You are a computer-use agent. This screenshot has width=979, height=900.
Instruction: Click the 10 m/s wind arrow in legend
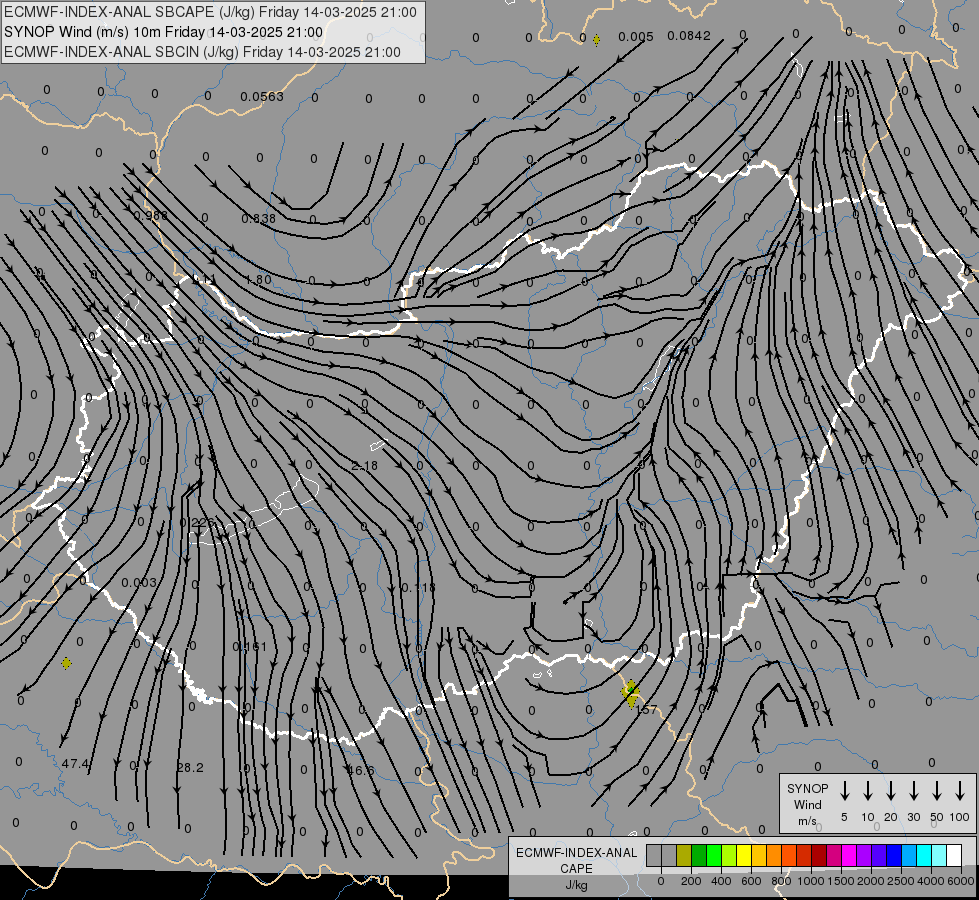tap(868, 791)
